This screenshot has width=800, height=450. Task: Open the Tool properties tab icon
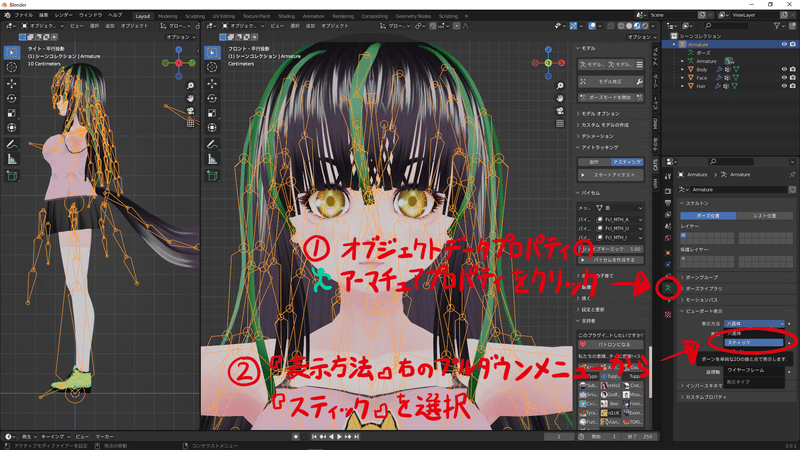click(x=668, y=176)
